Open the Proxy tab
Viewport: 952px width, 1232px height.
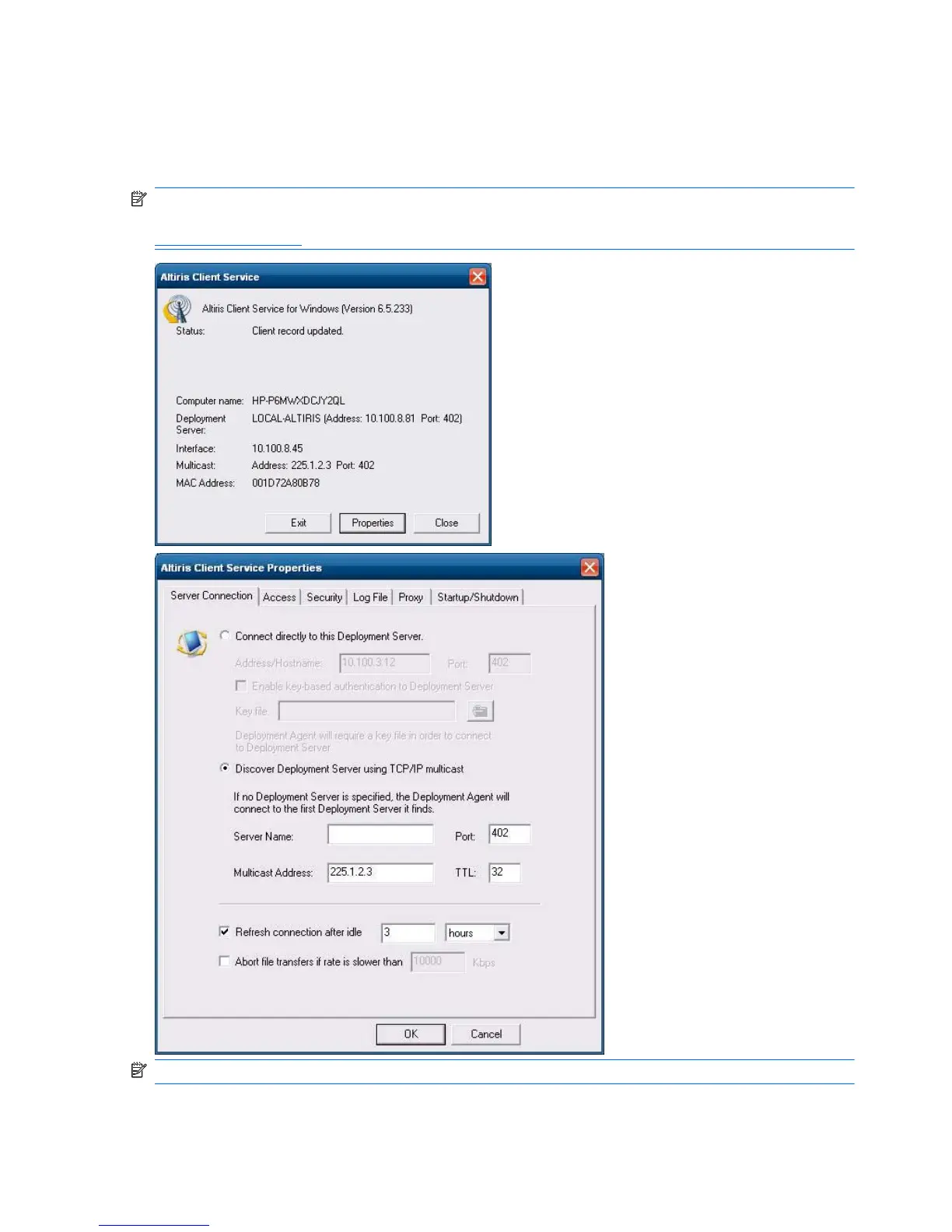(411, 597)
